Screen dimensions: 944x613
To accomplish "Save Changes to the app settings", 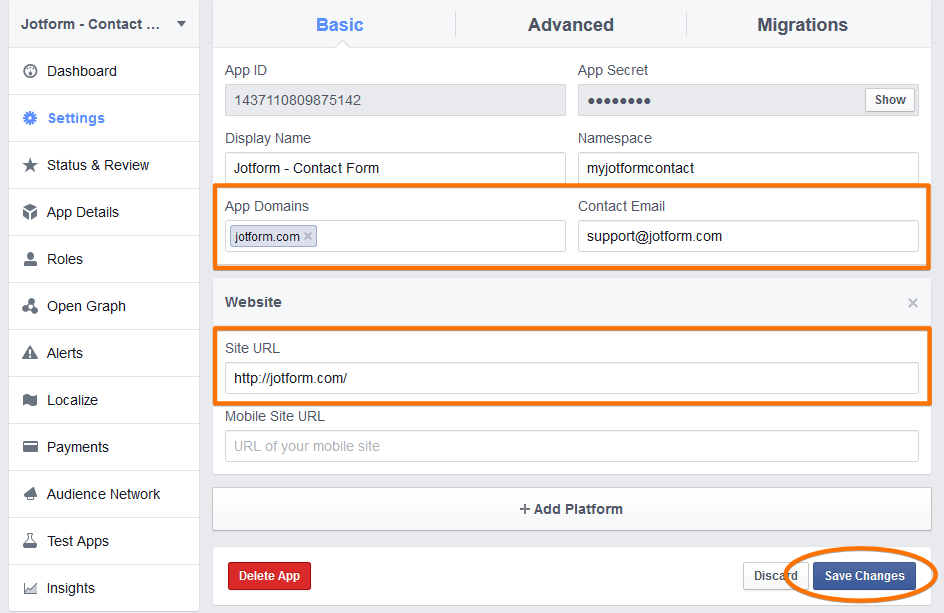I will coord(863,576).
